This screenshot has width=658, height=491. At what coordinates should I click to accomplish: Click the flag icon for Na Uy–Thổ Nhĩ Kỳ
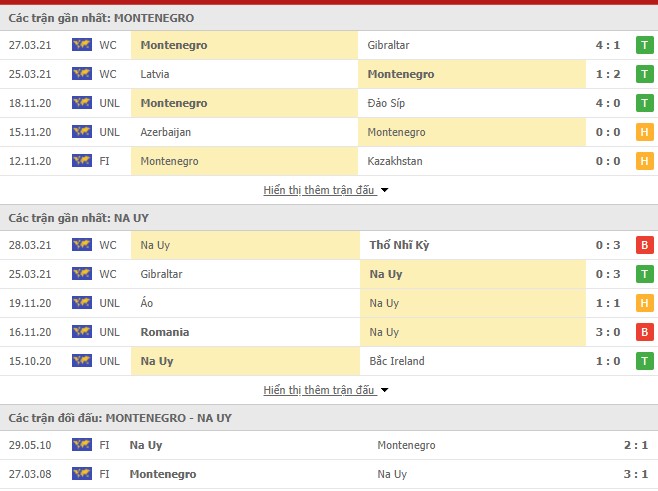coord(82,245)
